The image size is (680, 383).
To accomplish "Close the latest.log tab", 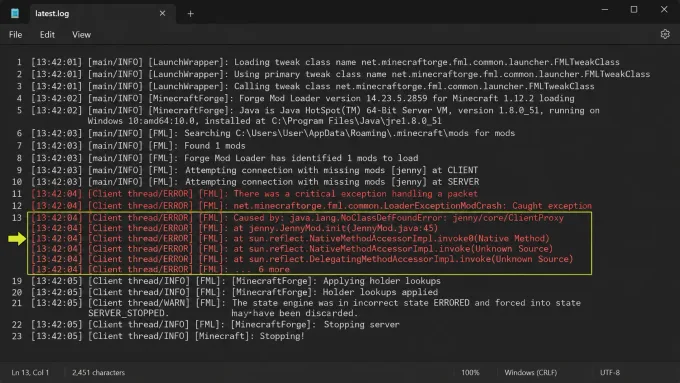I will pos(162,13).
